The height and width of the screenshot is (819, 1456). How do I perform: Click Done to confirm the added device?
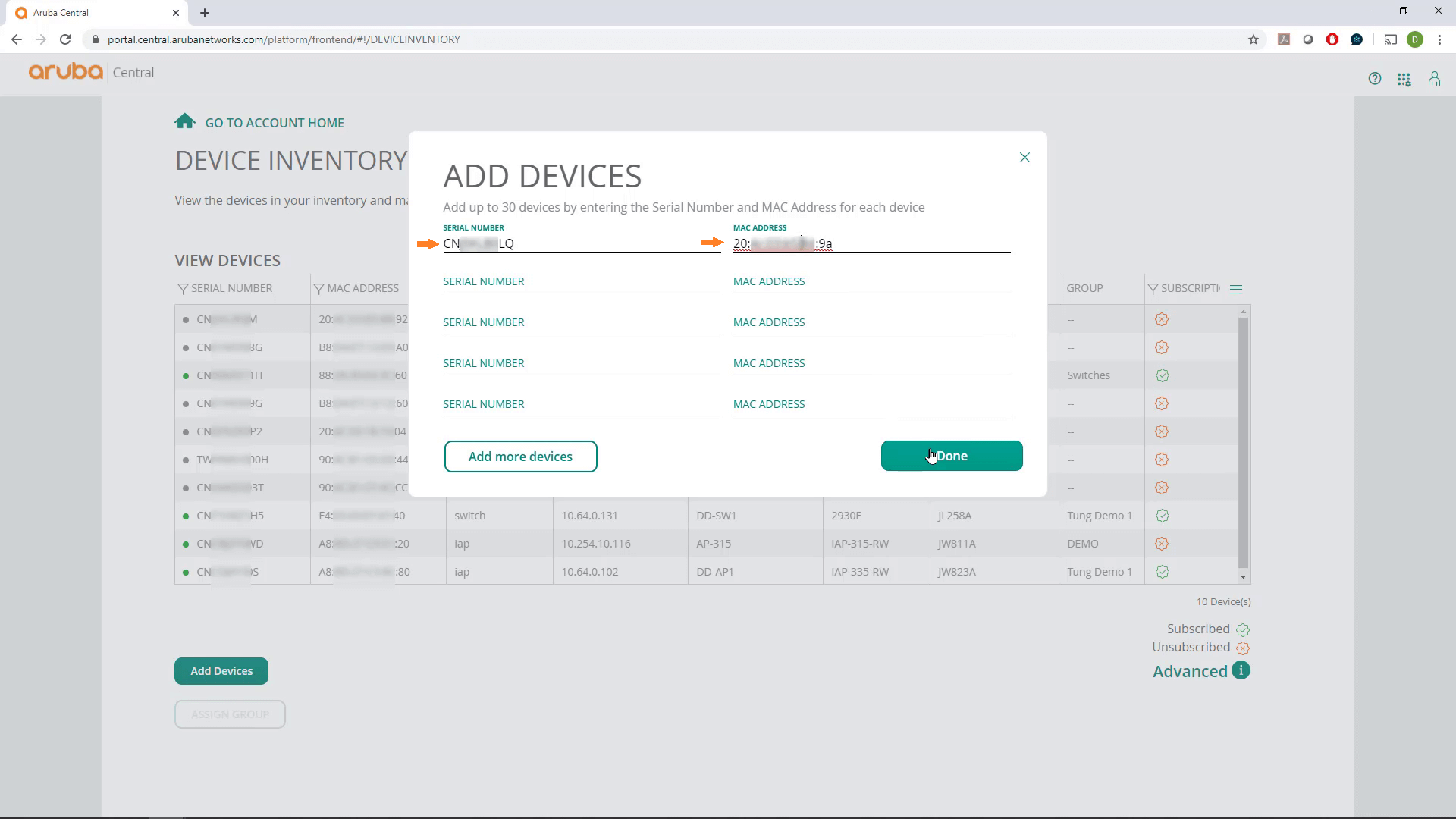point(952,456)
